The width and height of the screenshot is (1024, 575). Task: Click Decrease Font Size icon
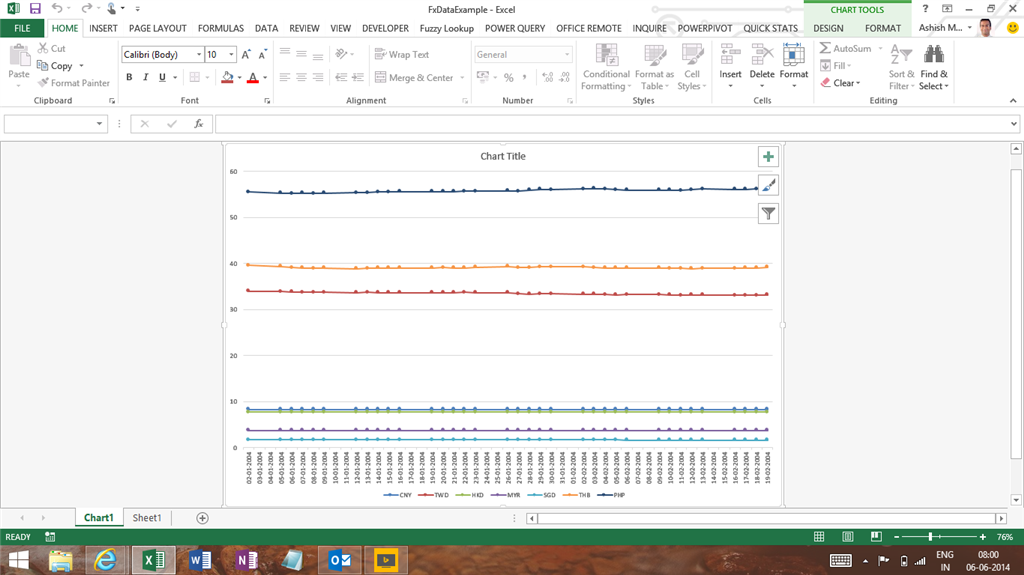(x=262, y=55)
